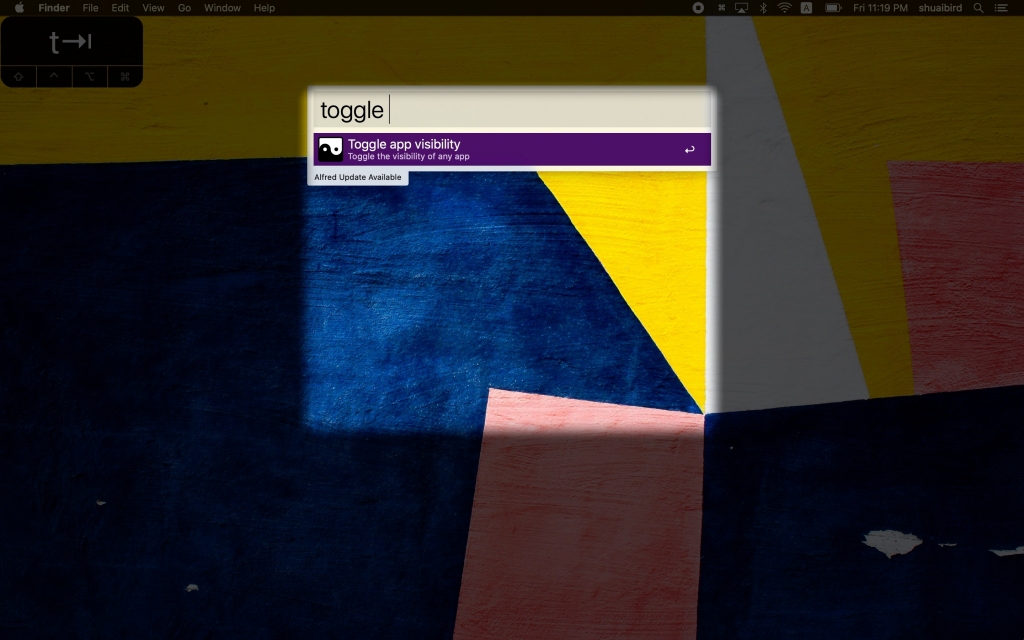Open the AirPlay display menu icon
This screenshot has height=640, width=1024.
(741, 8)
